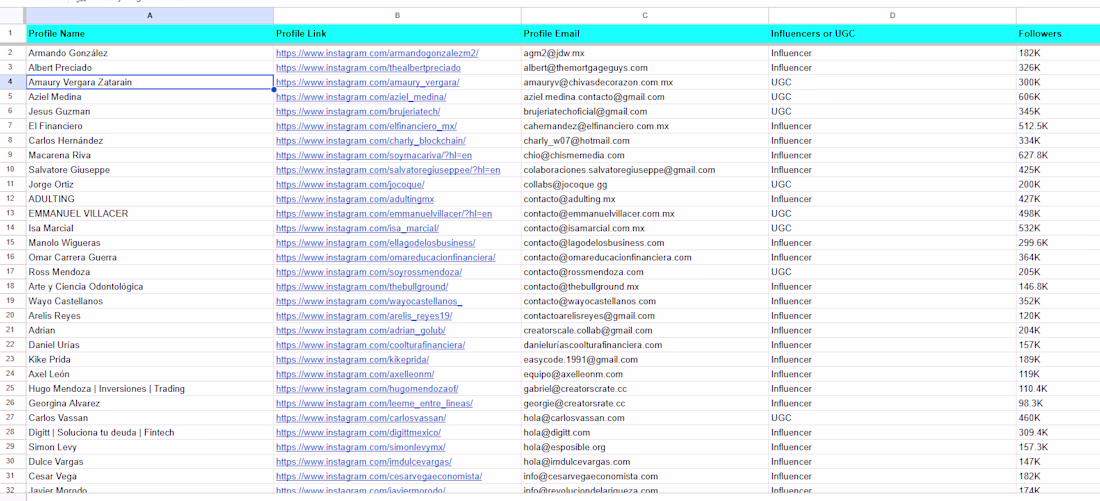Open the coolturafinanciera Instagram link
1100x501 pixels.
370,345
